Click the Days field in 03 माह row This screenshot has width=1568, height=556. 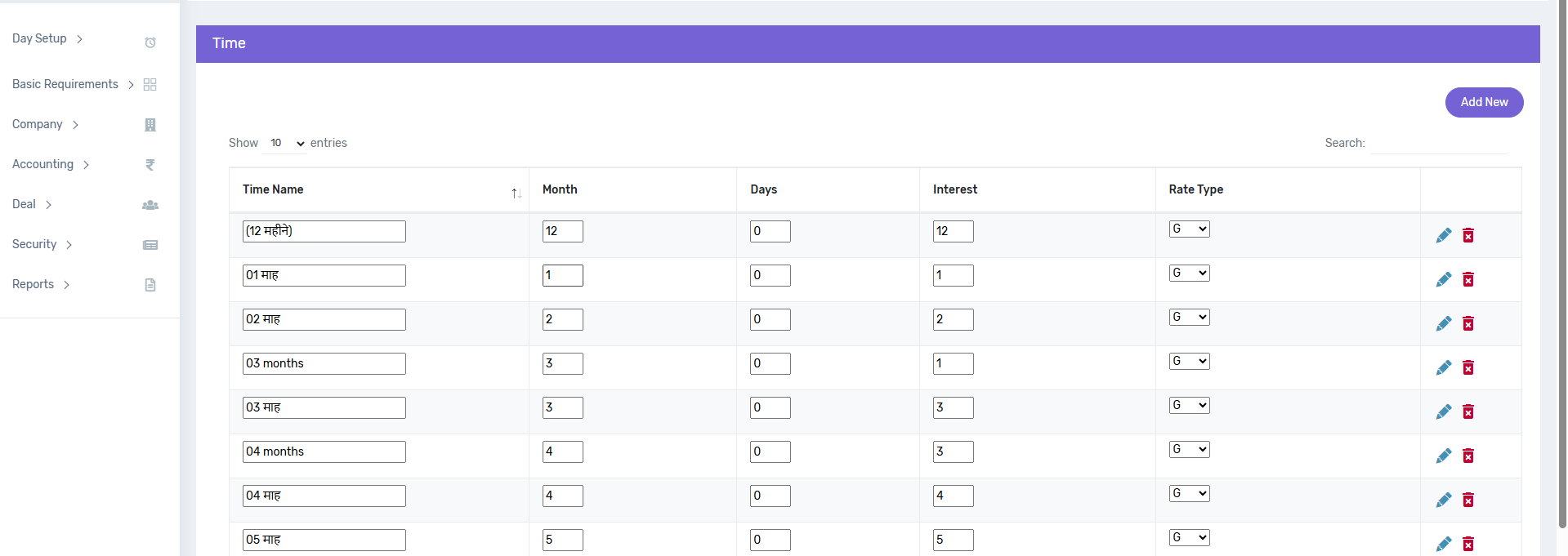[x=770, y=407]
